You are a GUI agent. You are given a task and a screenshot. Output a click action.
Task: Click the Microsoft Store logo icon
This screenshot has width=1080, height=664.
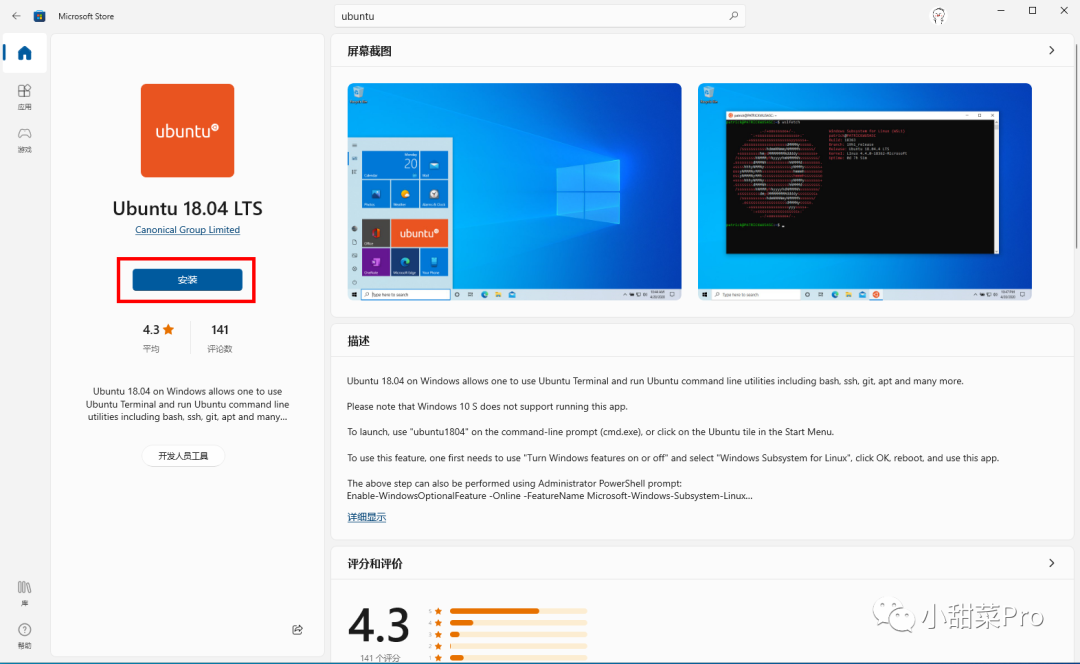pos(40,16)
